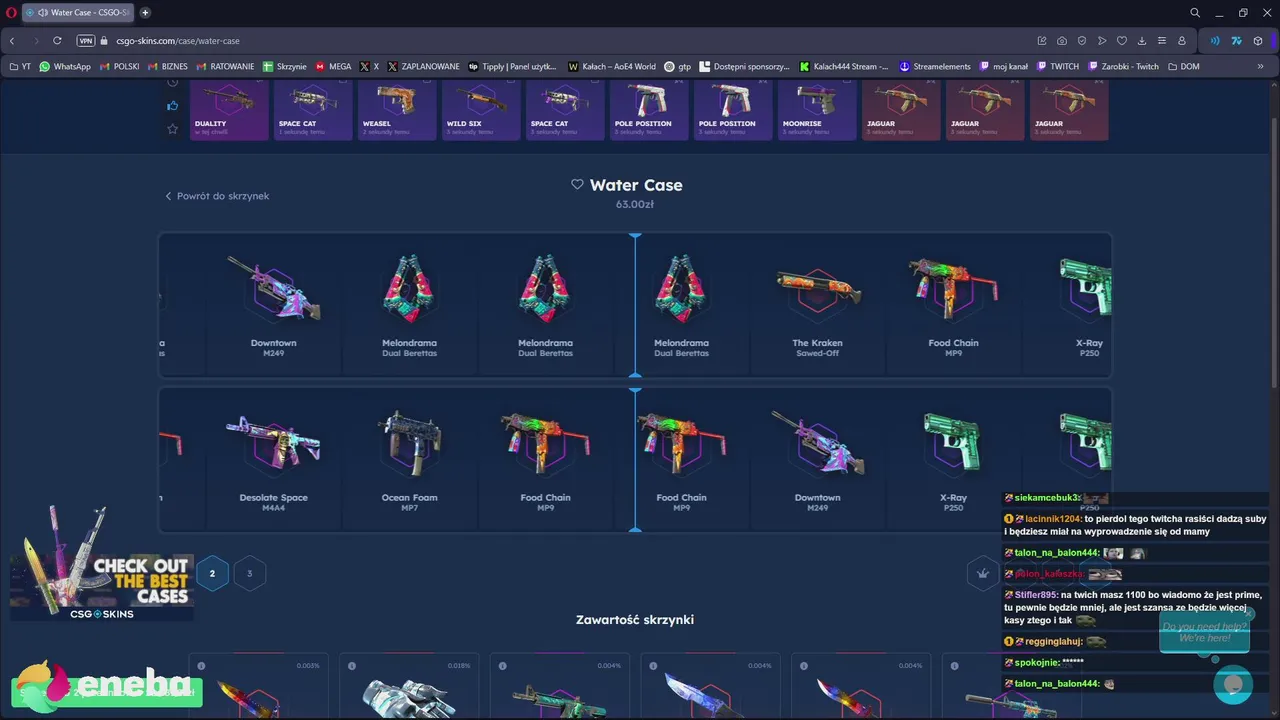Viewport: 1280px width, 720px height.
Task: Select case count hexagon 3
Action: click(x=249, y=573)
